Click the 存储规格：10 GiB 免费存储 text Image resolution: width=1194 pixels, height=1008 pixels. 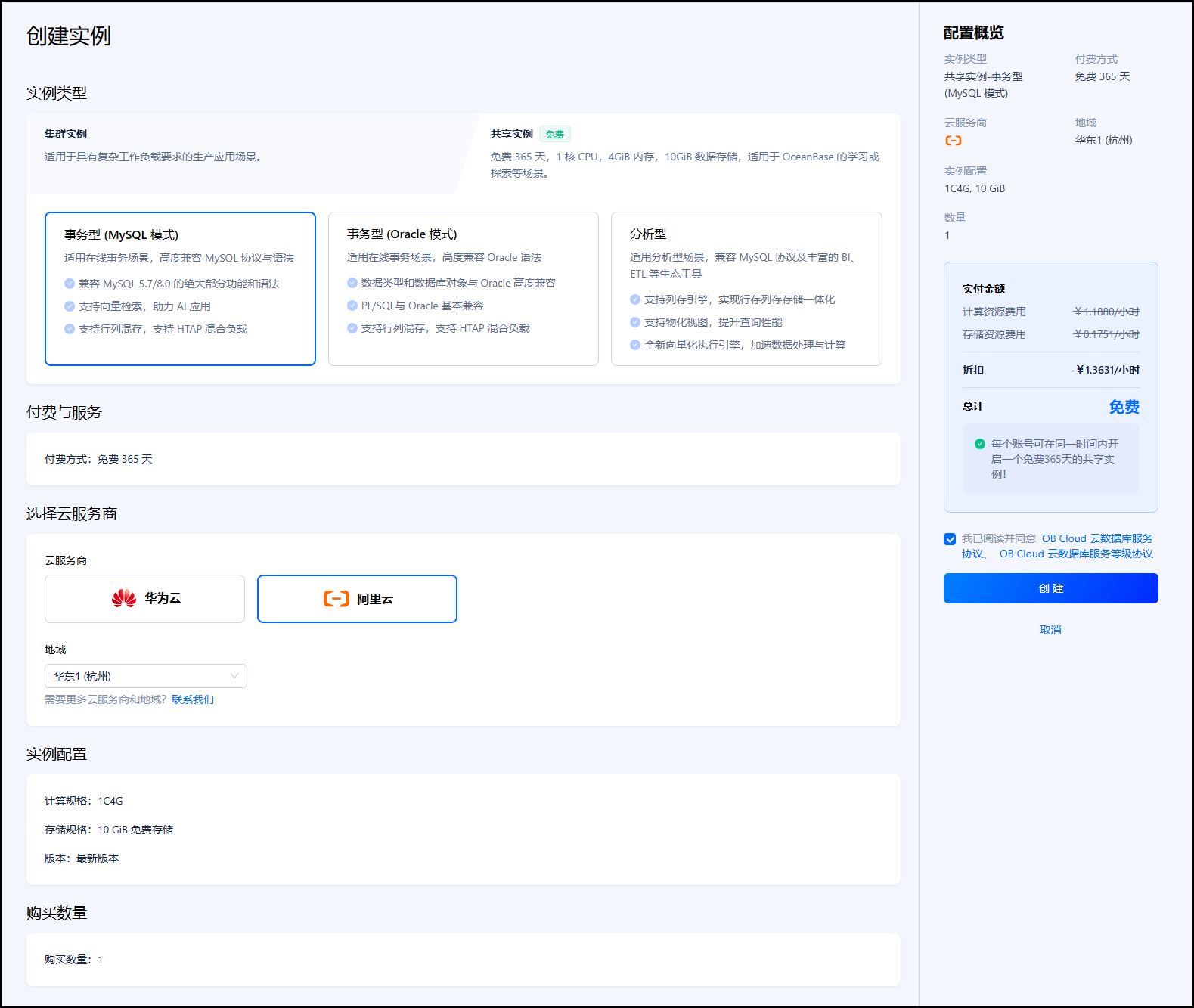(x=109, y=830)
